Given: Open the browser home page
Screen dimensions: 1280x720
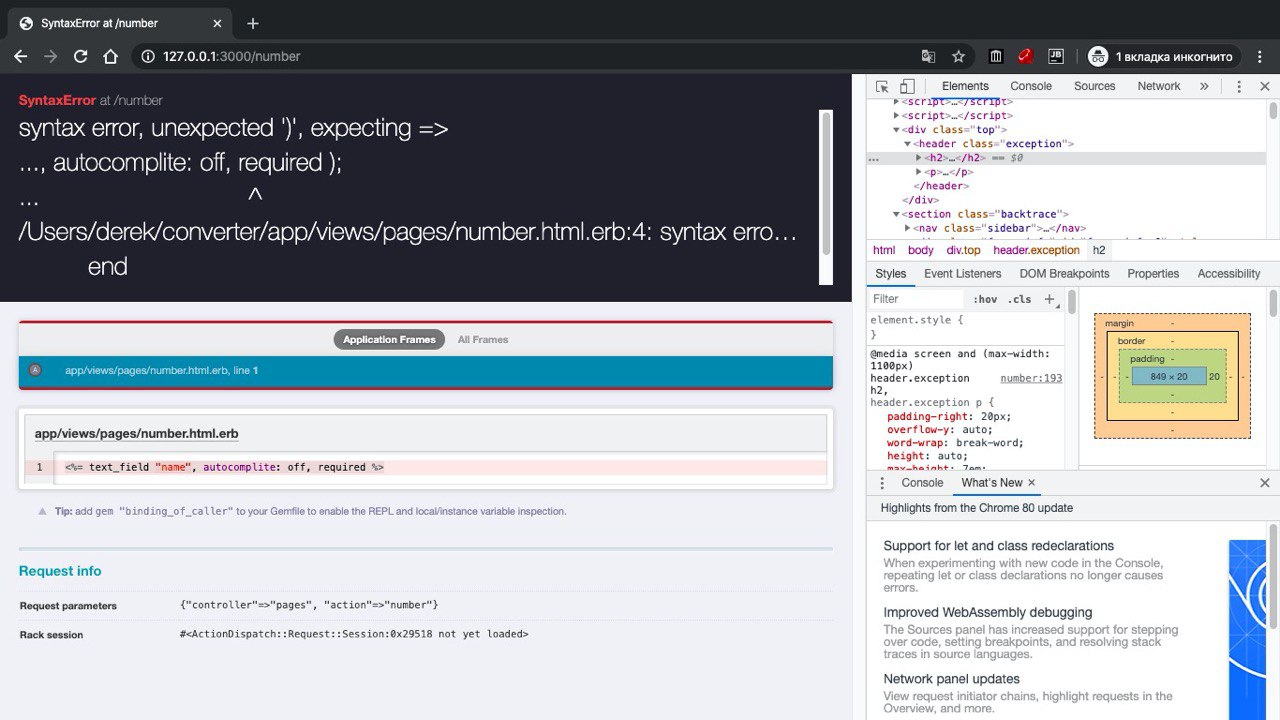Looking at the screenshot, I should 111,57.
